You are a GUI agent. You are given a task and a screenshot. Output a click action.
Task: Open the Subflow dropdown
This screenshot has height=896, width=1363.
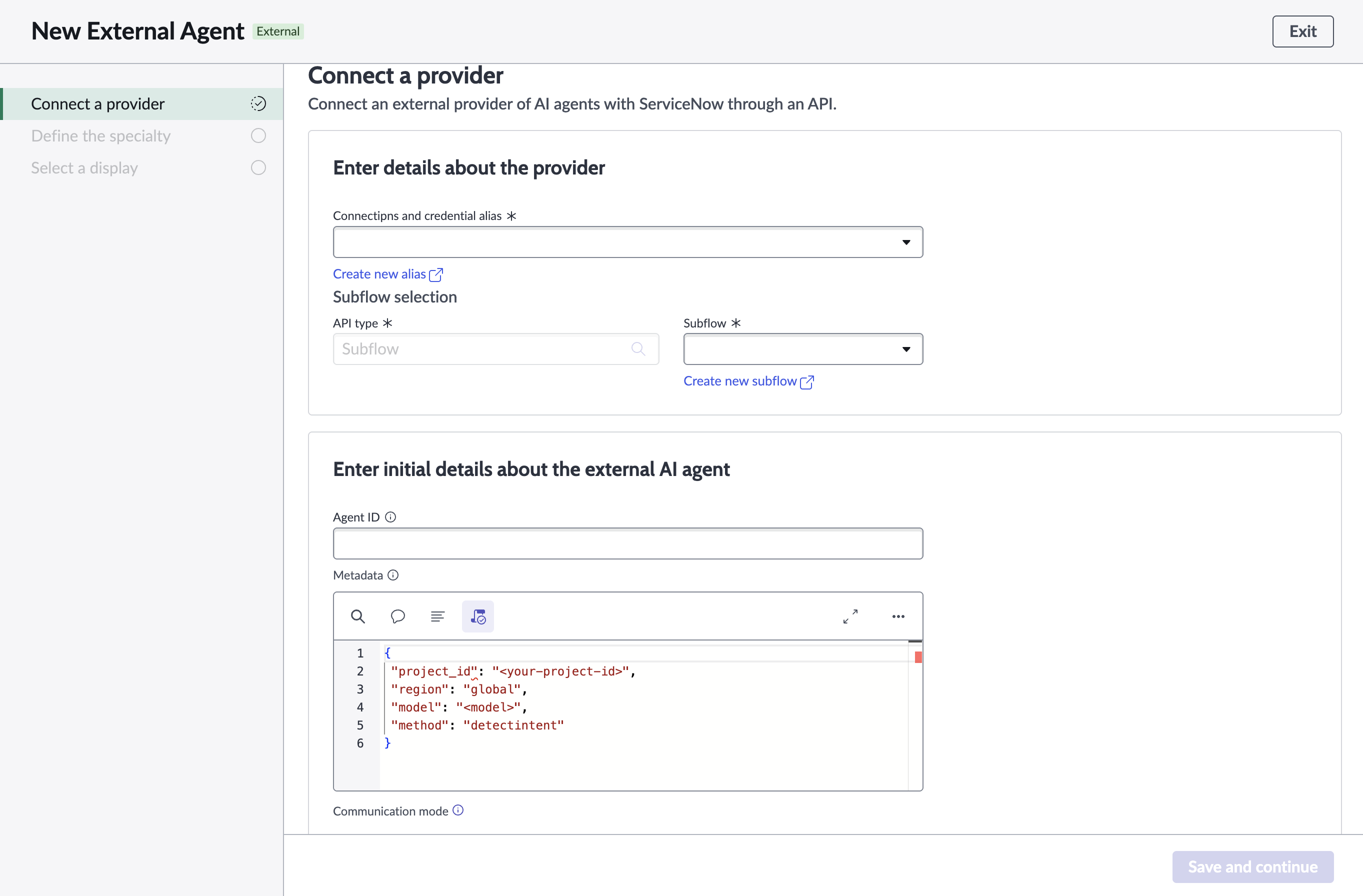pos(803,348)
